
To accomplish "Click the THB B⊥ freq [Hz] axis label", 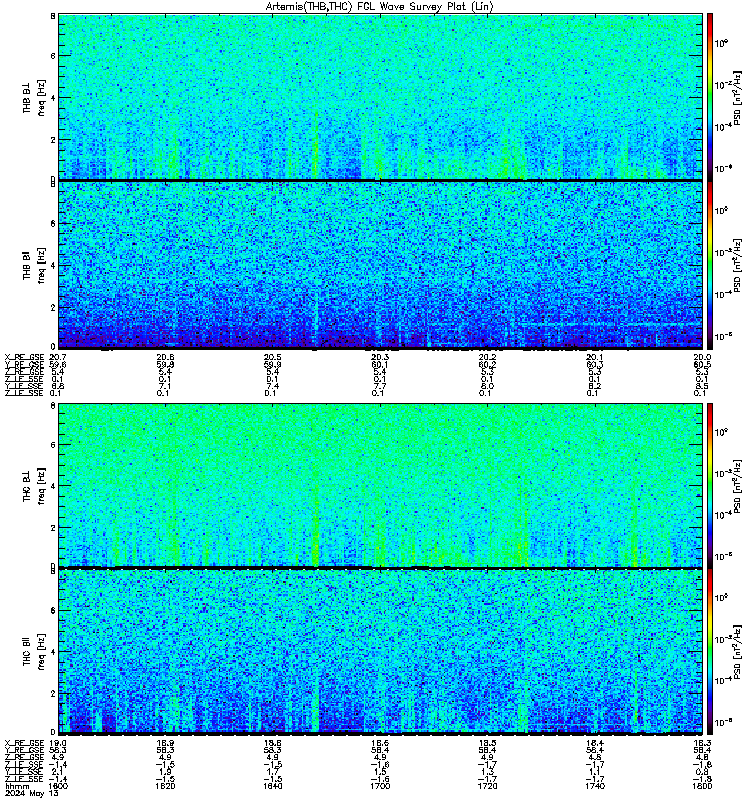I will (34, 97).
